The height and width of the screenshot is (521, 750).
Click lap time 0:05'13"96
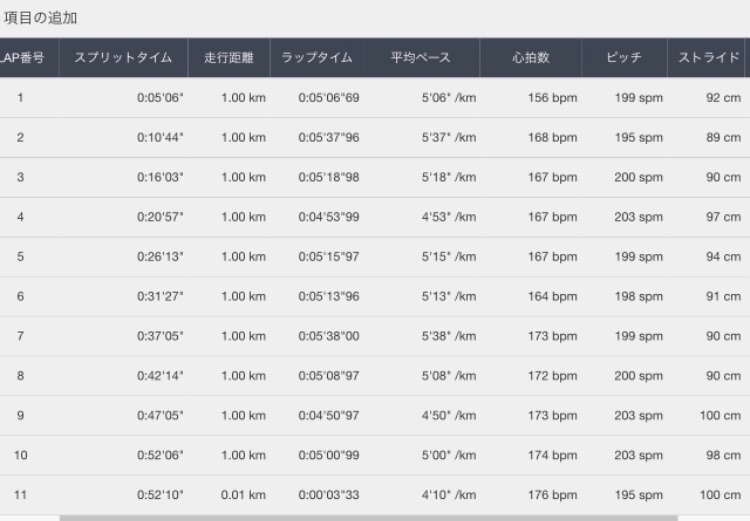[329, 296]
